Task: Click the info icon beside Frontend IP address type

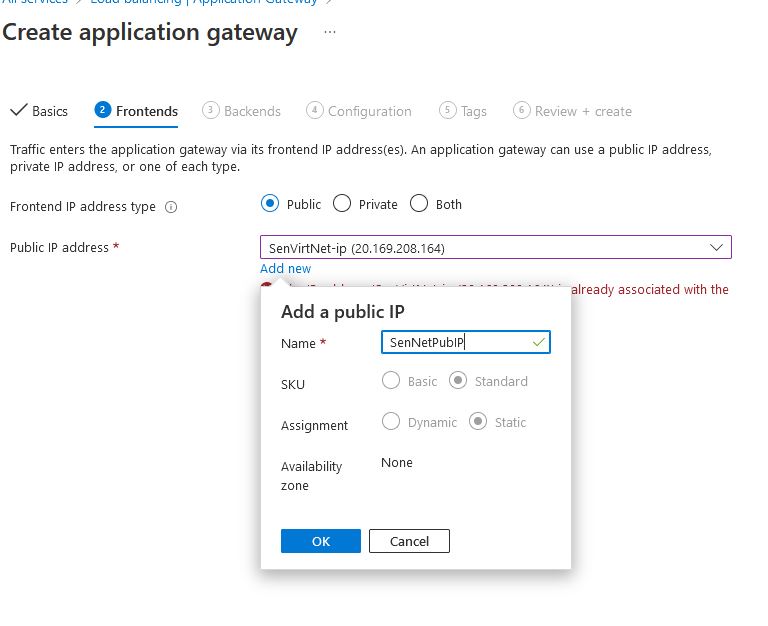Action: [171, 208]
